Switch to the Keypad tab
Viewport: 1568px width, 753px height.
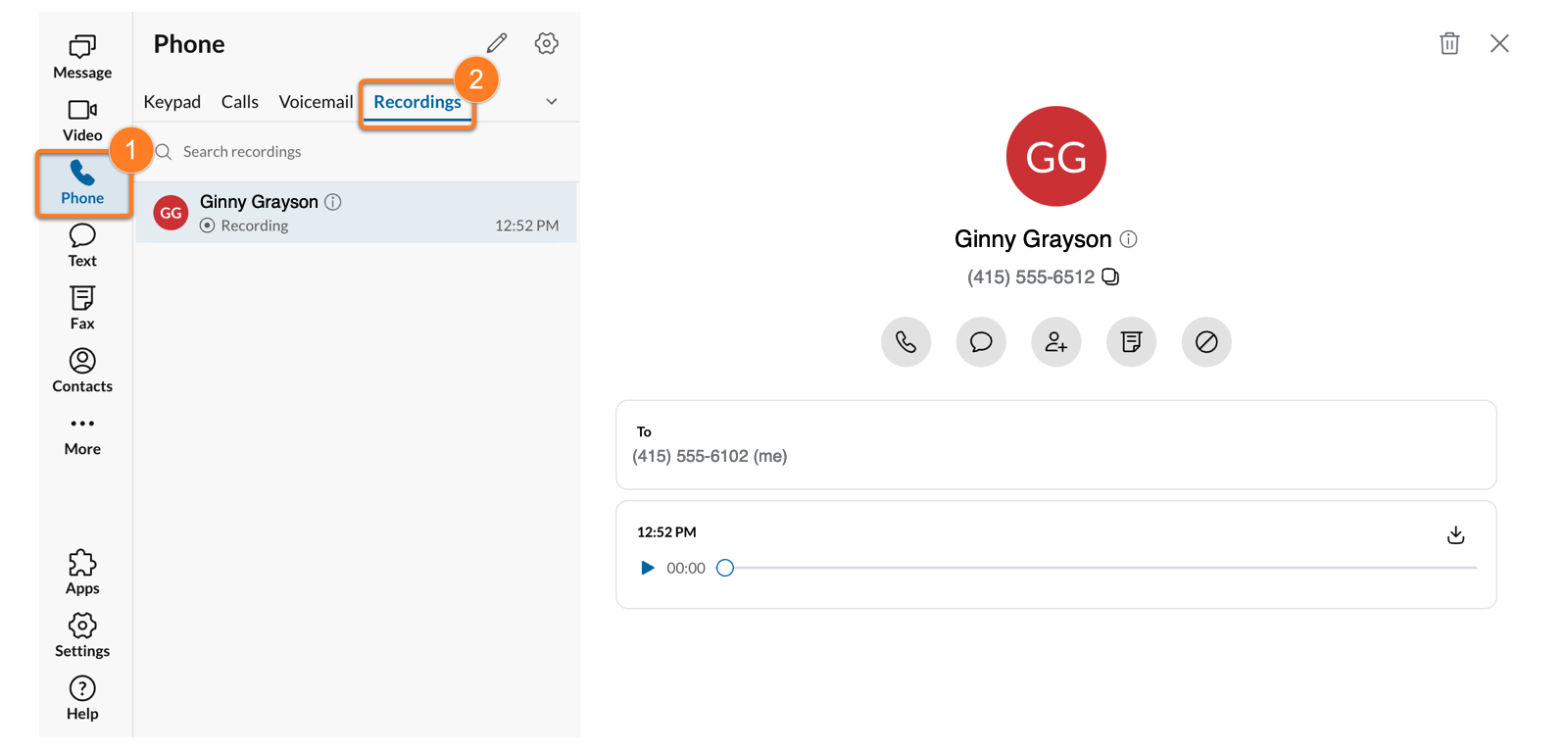pyautogui.click(x=171, y=102)
